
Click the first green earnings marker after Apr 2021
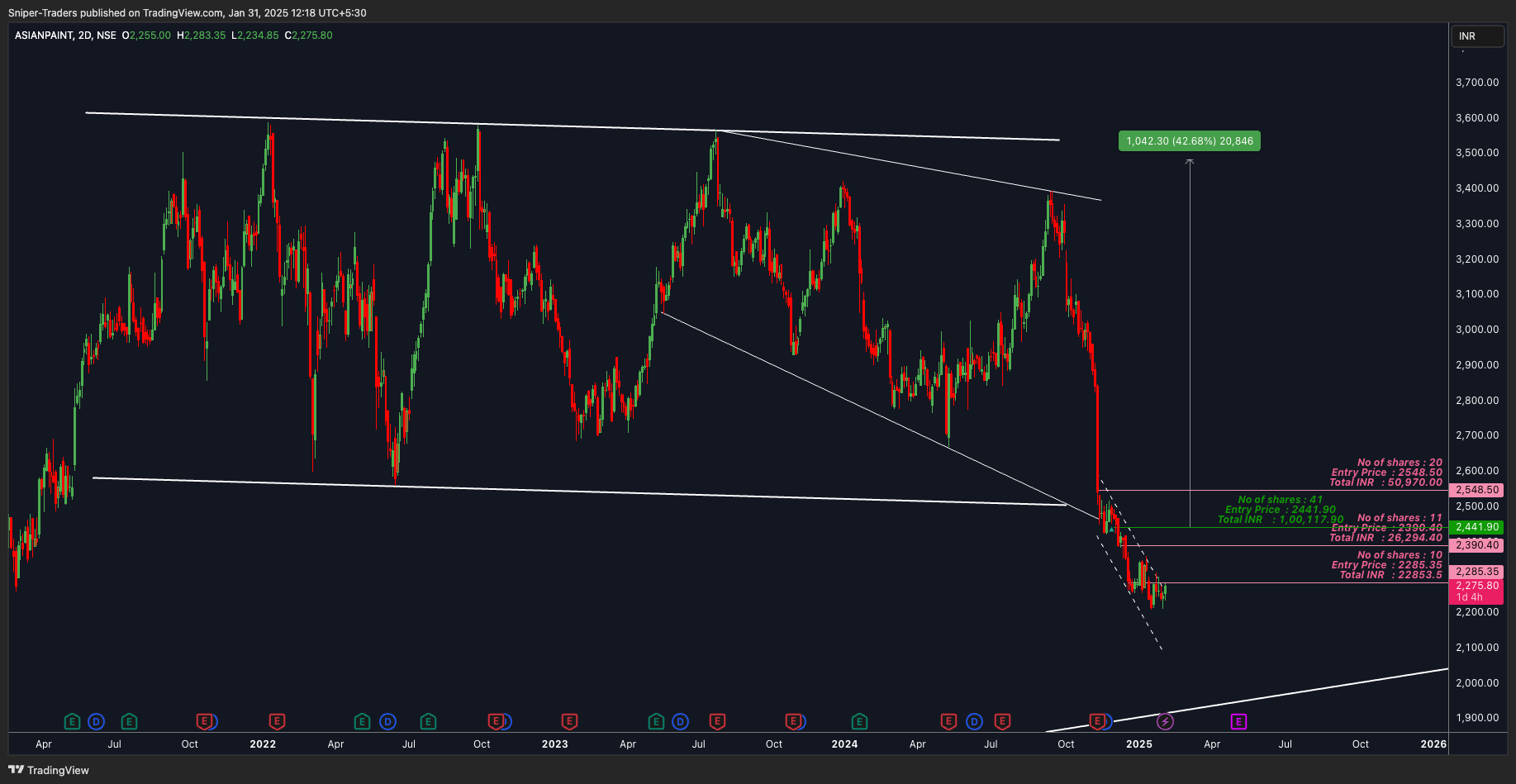(72, 721)
